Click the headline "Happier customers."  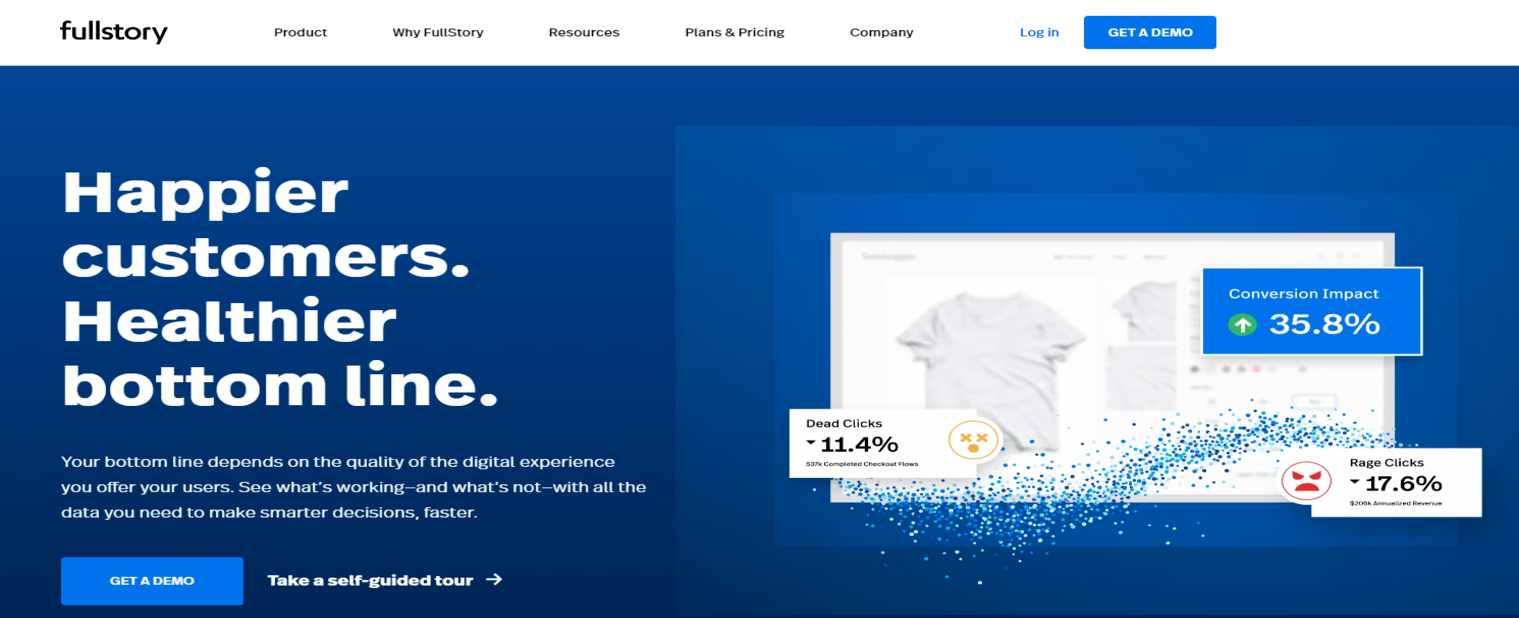coord(266,225)
